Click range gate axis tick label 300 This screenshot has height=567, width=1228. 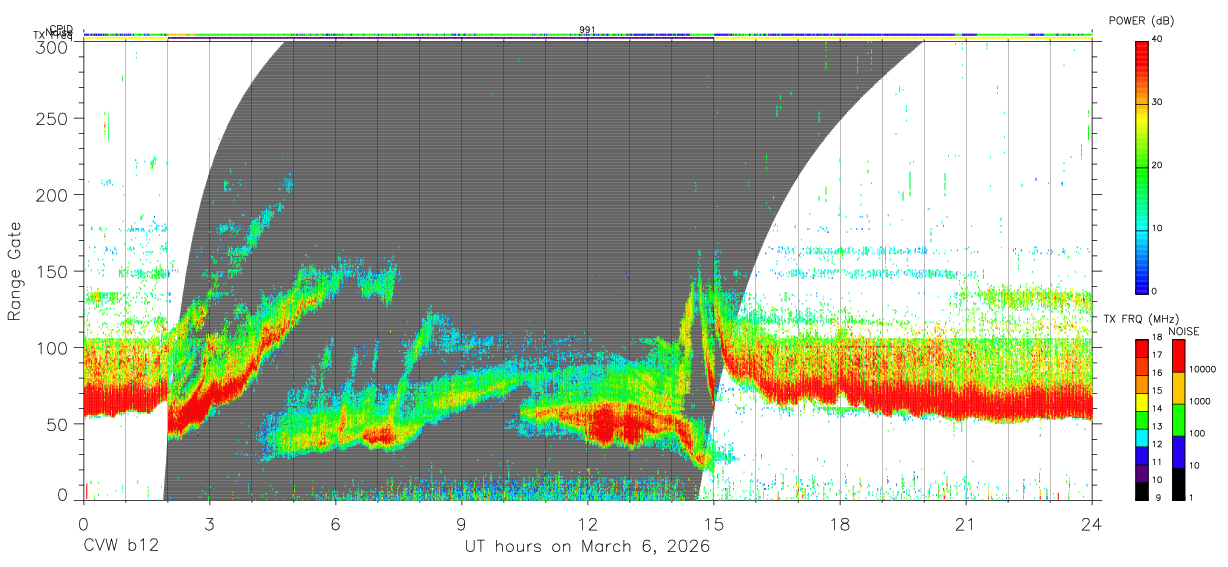(54, 46)
